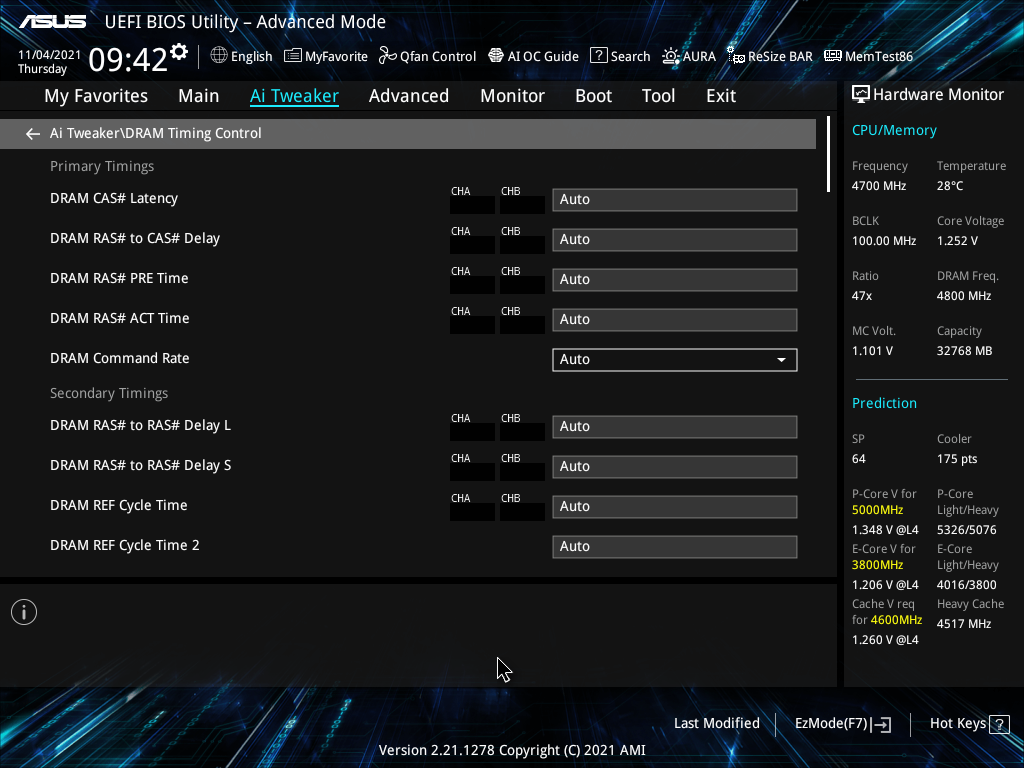Click the English language globe icon
The width and height of the screenshot is (1024, 768).
click(x=219, y=56)
